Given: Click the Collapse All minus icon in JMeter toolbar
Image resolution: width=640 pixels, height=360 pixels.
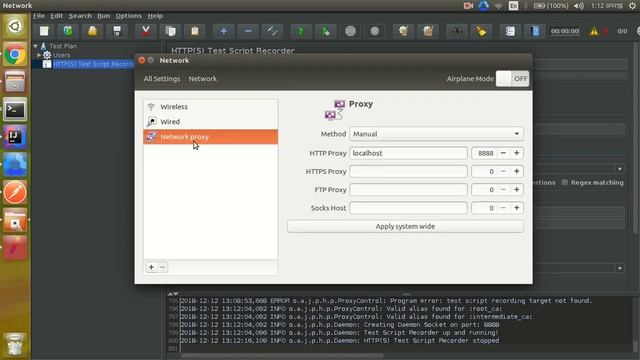Looking at the screenshot, I should pyautogui.click(x=248, y=31).
